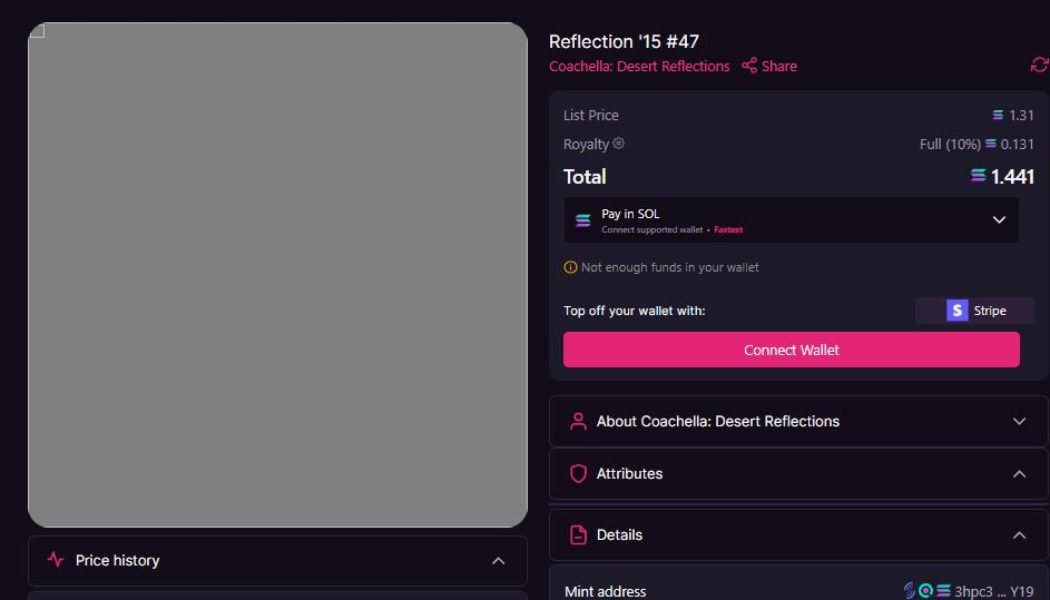1050x600 pixels.
Task: Expand About Coachella: Desert Reflections section
Action: click(x=1019, y=421)
